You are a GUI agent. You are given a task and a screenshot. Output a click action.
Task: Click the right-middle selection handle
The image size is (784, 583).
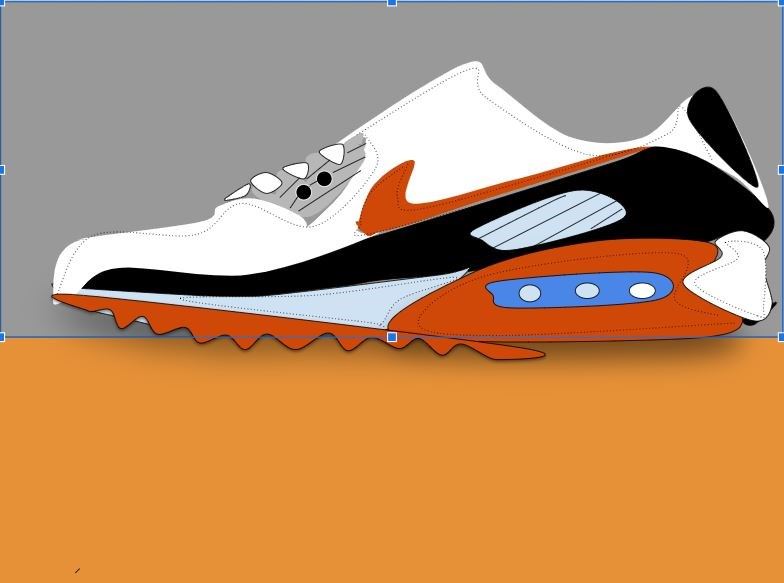tap(780, 170)
